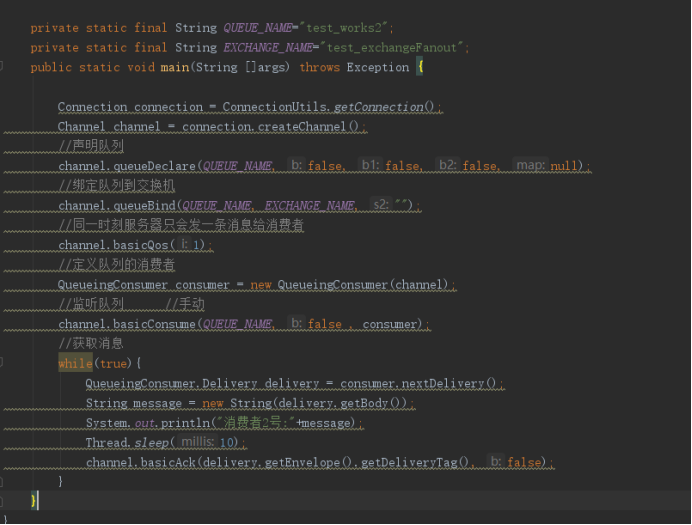692x525 pixels.
Task: Click the main method name
Action: click(175, 67)
